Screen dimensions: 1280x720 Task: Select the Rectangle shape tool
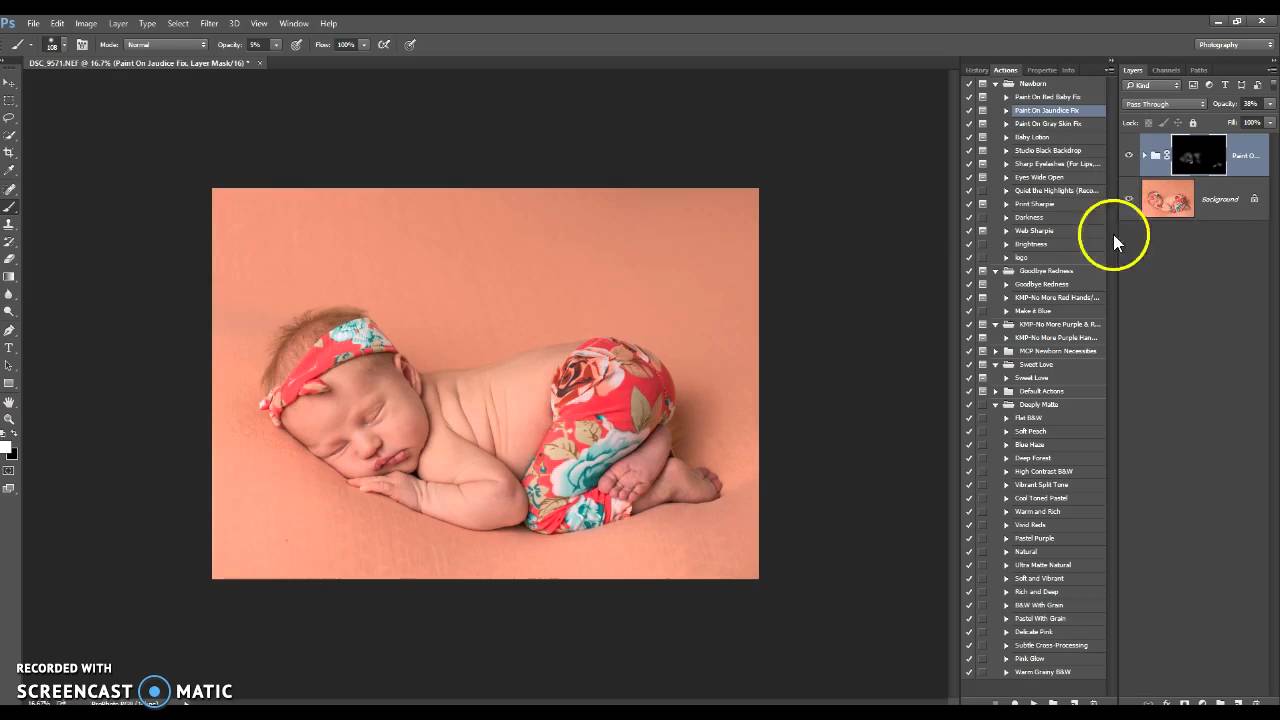tap(9, 383)
